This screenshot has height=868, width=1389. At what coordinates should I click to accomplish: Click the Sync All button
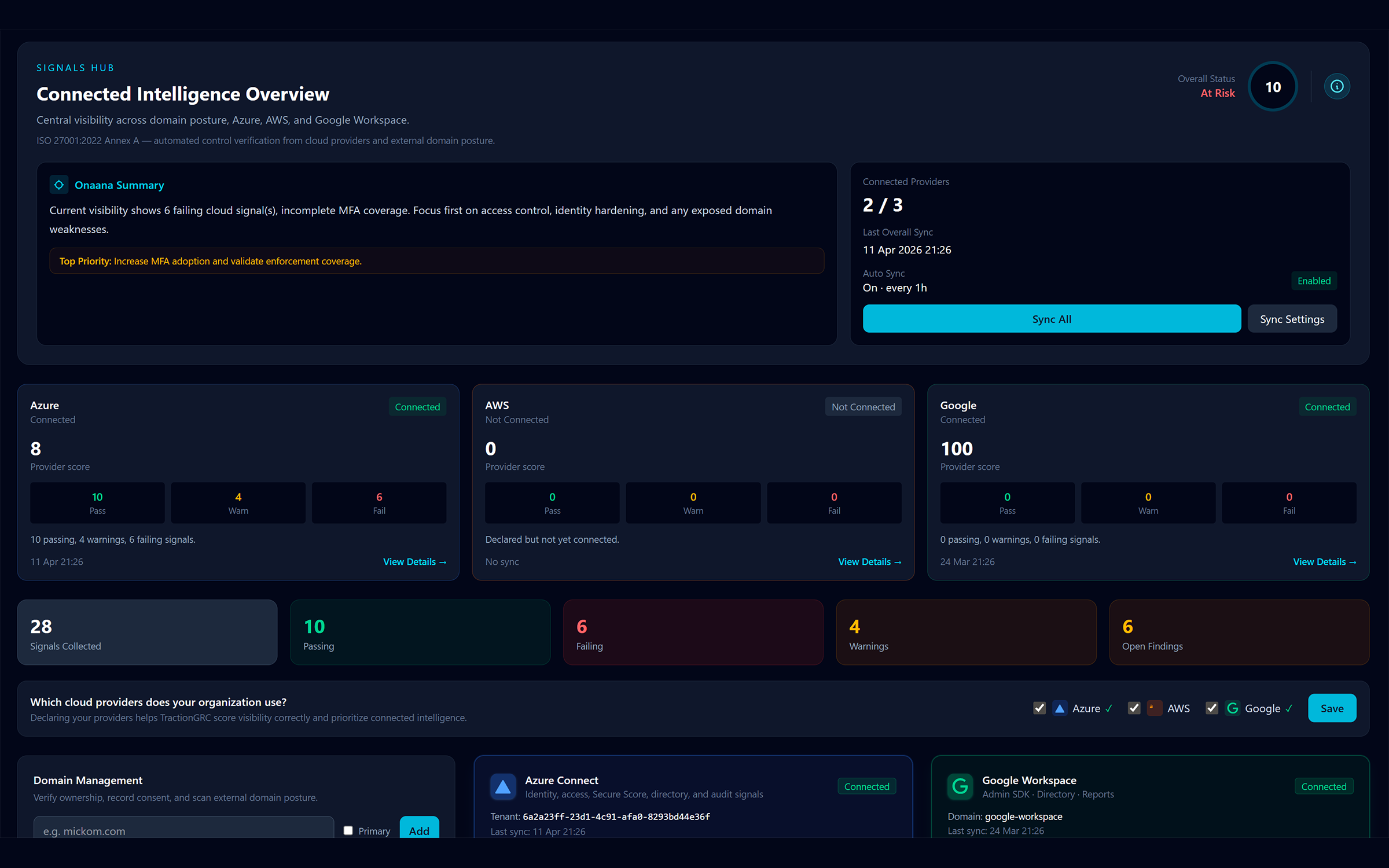(x=1052, y=319)
